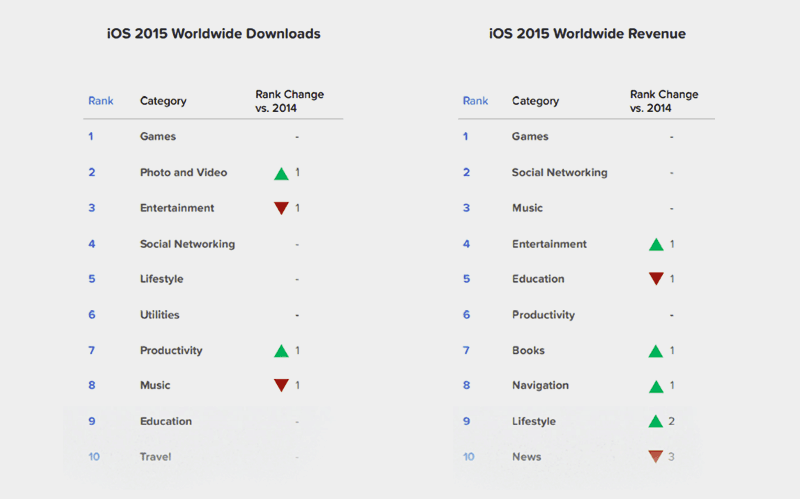This screenshot has height=499, width=800.
Task: Click the iOS 2015 Worldwide Revenue title
Action: (587, 34)
